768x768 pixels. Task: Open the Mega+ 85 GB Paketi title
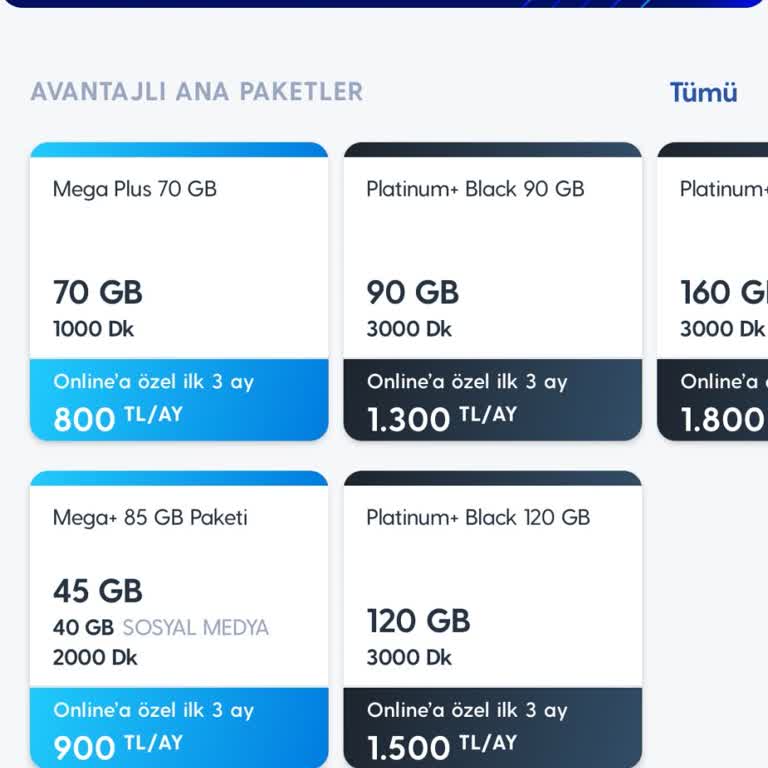tap(150, 518)
